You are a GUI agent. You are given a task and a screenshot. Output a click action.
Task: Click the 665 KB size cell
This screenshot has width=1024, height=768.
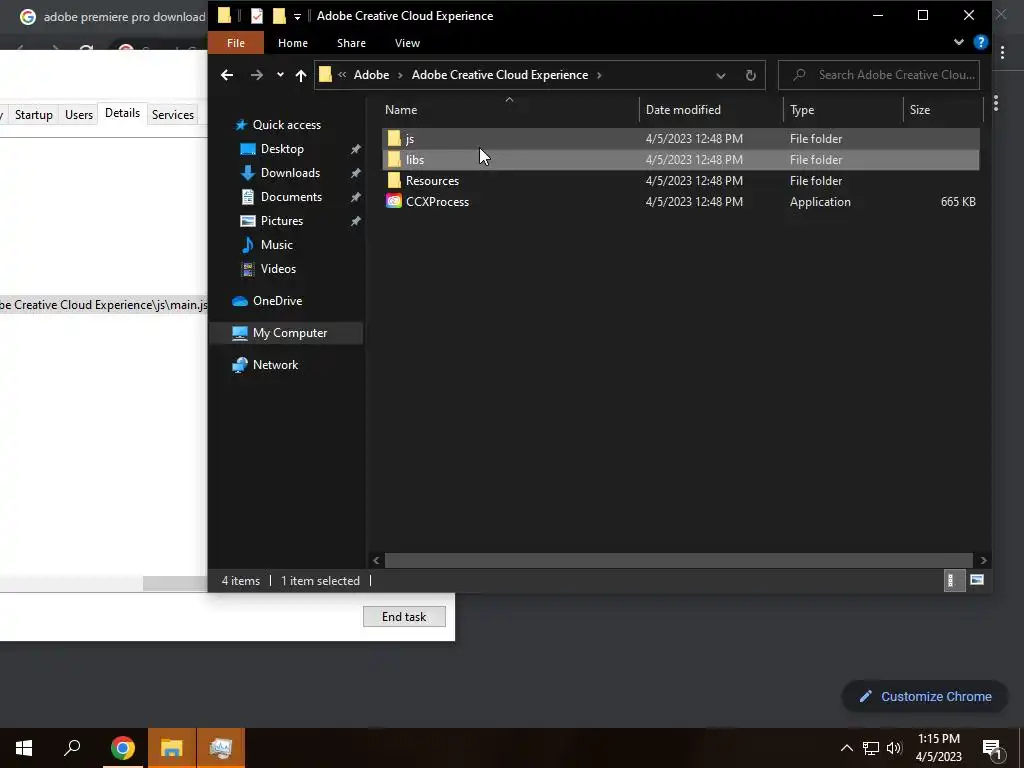[x=958, y=202]
